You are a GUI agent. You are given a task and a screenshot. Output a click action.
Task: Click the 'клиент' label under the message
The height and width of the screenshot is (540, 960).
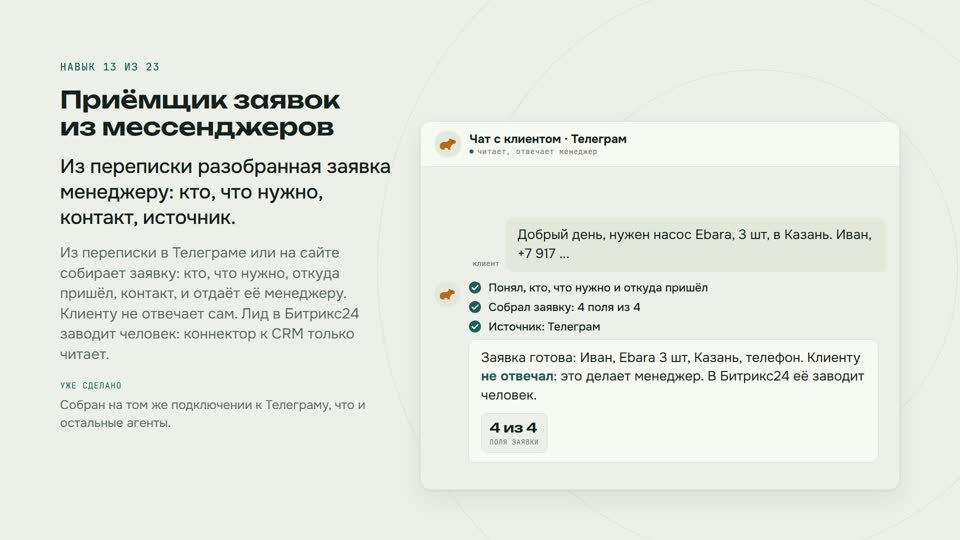tap(486, 263)
